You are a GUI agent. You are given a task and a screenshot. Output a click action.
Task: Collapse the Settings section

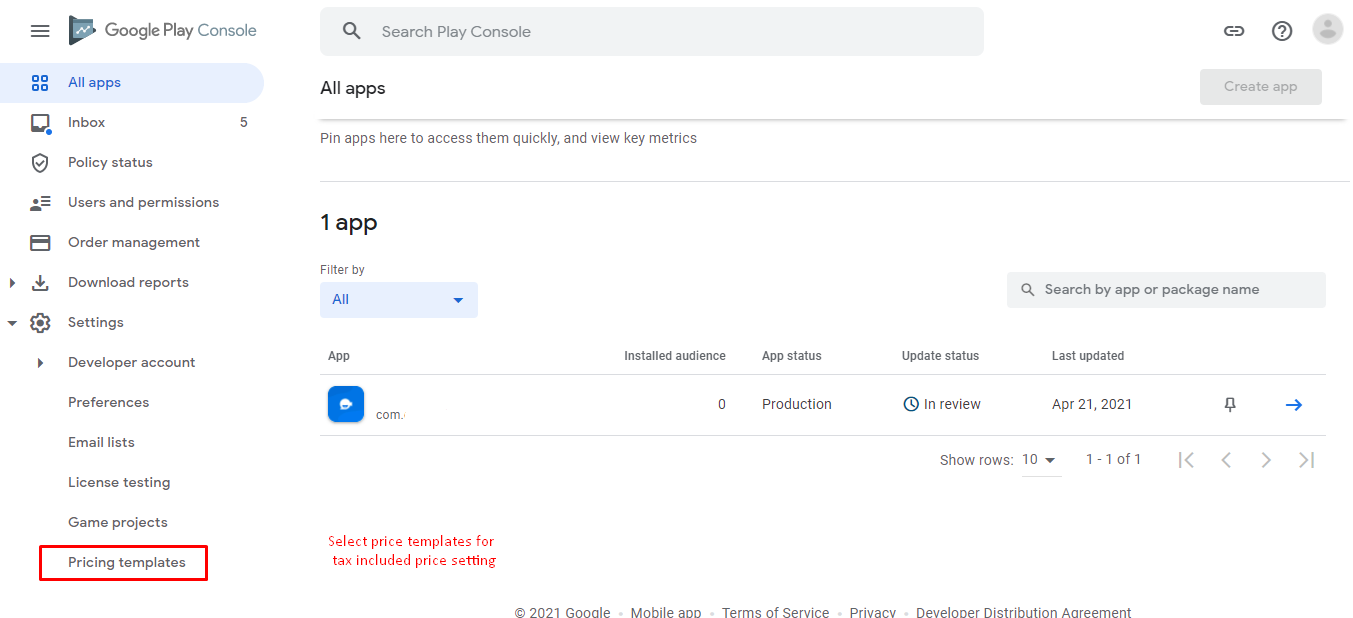point(12,323)
